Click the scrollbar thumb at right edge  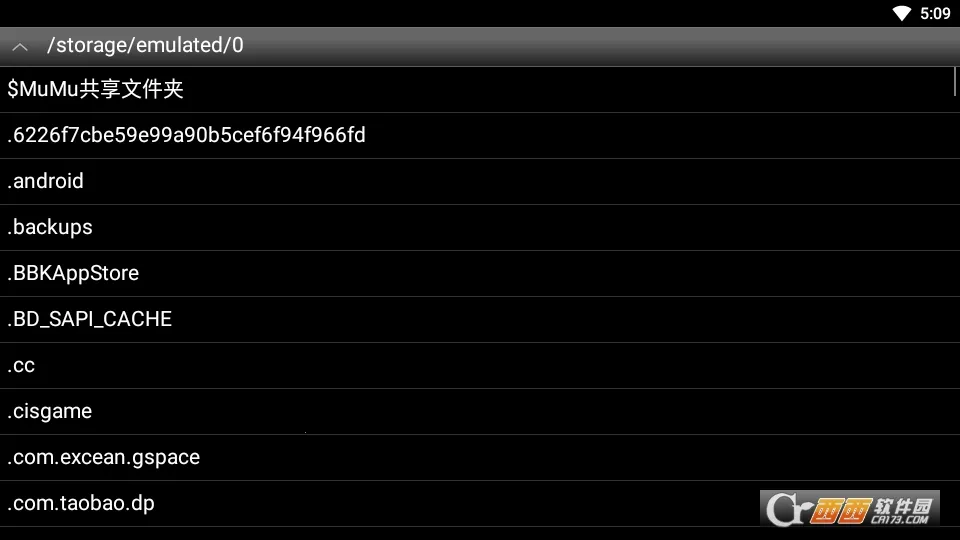tap(954, 81)
